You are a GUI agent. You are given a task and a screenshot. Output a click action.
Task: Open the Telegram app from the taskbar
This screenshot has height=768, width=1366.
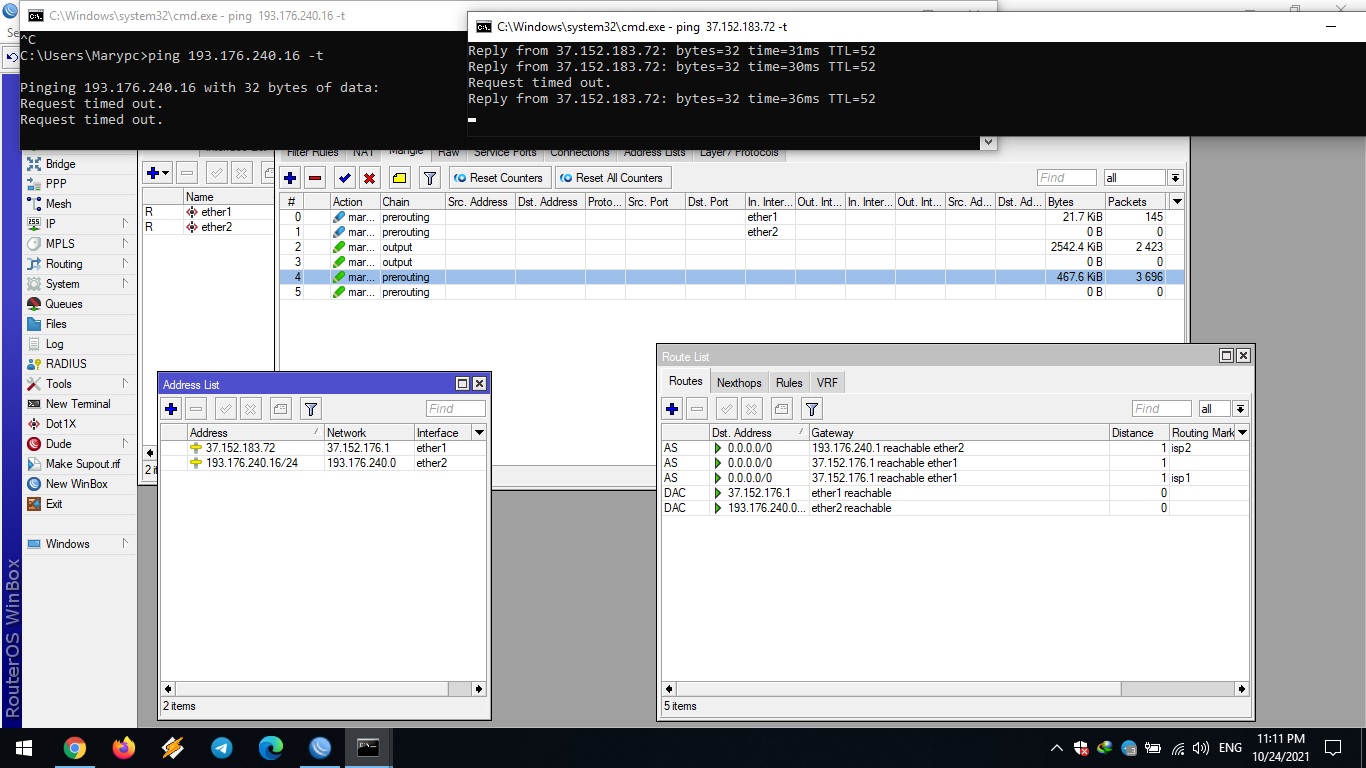(222, 748)
